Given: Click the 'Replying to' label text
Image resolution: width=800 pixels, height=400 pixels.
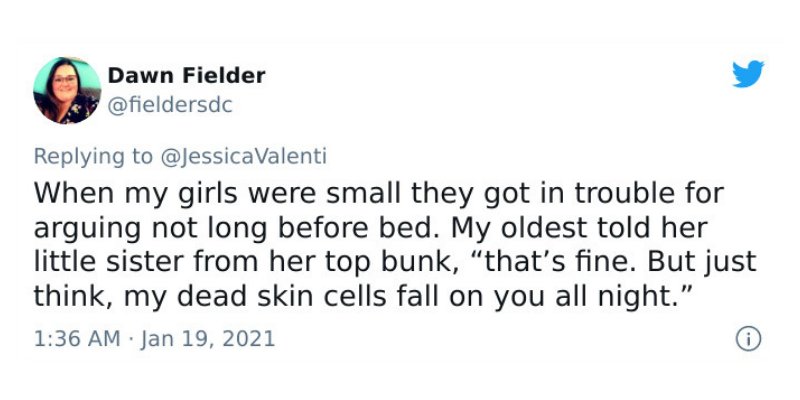Looking at the screenshot, I should pos(93,157).
